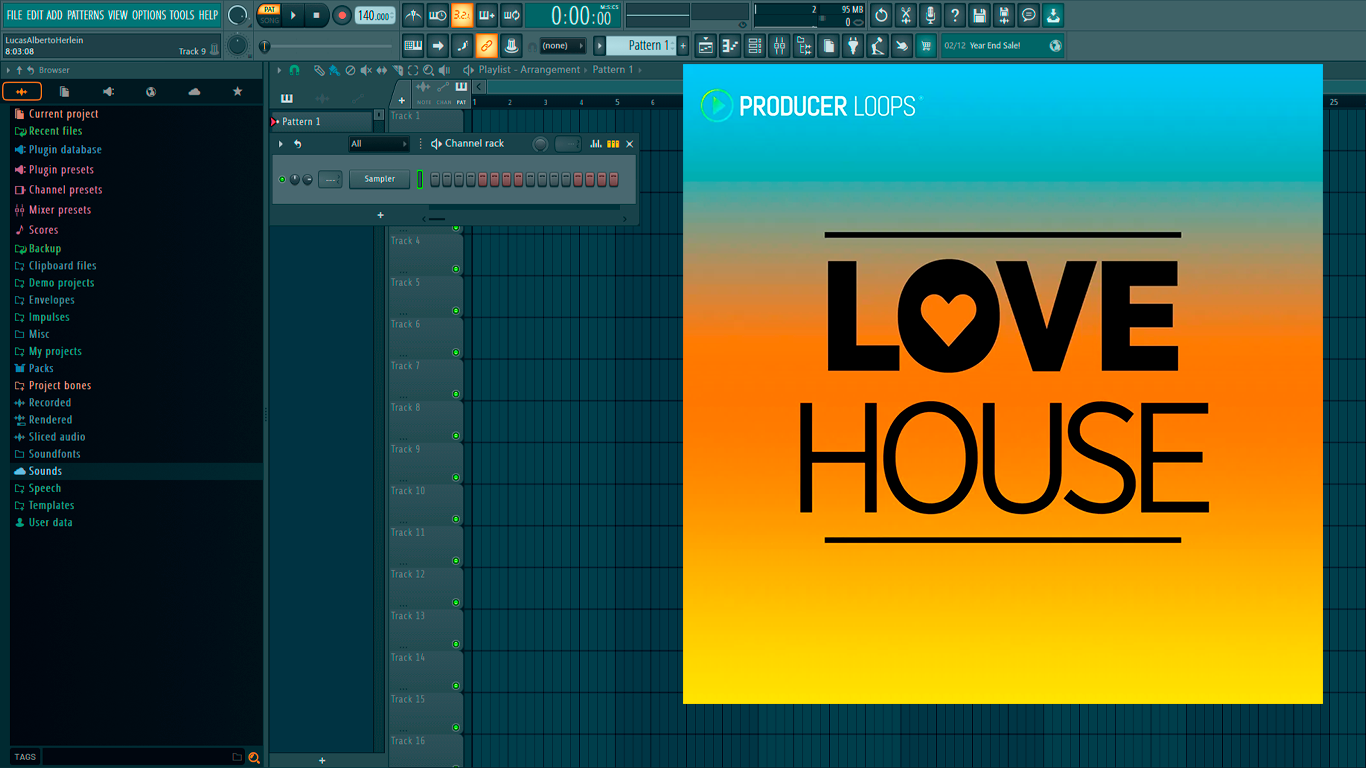The image size is (1366, 768).
Task: Click the microphone recording icon
Action: tap(930, 15)
